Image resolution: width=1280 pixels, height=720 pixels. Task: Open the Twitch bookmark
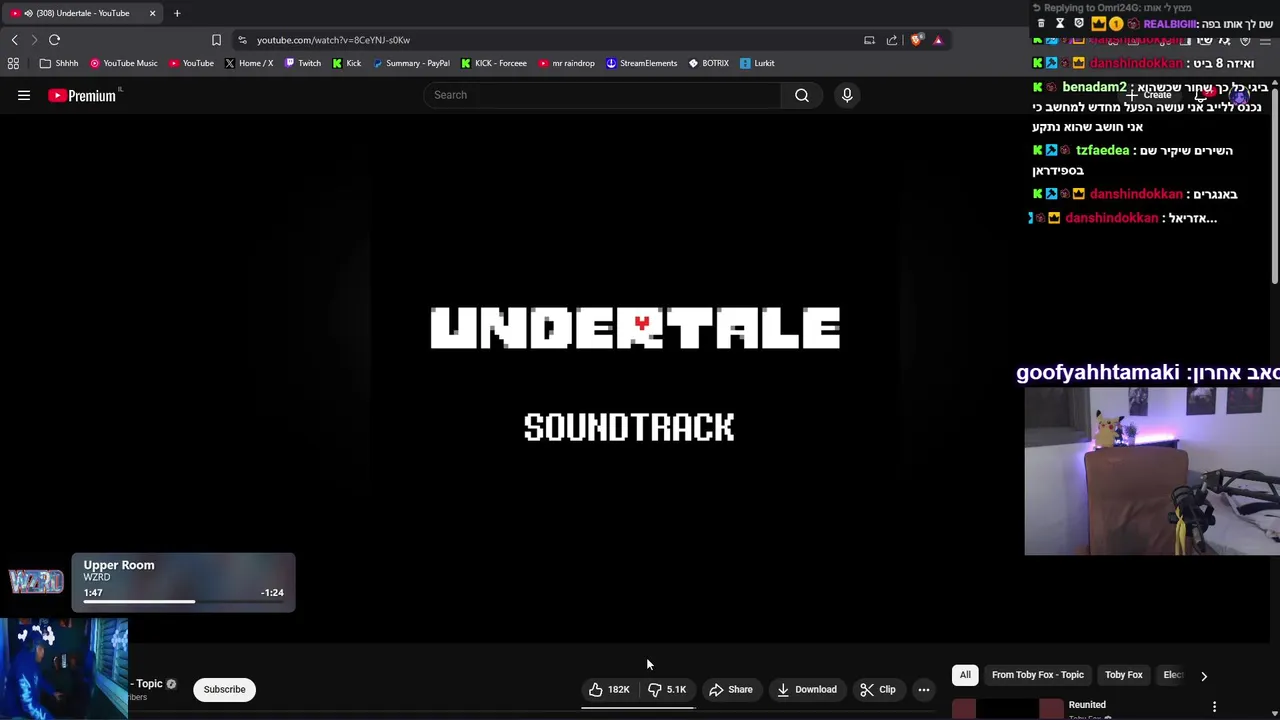[x=303, y=63]
